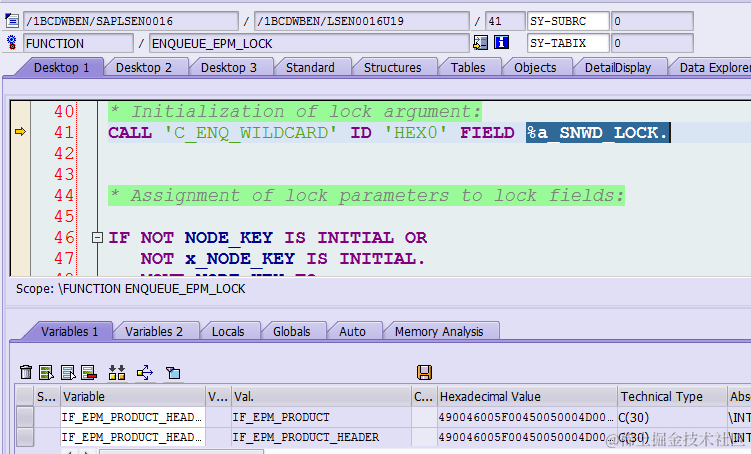
Task: Click the highlighted '%a_SNWD_LOCK.' in line 41
Action: pyautogui.click(x=598, y=133)
